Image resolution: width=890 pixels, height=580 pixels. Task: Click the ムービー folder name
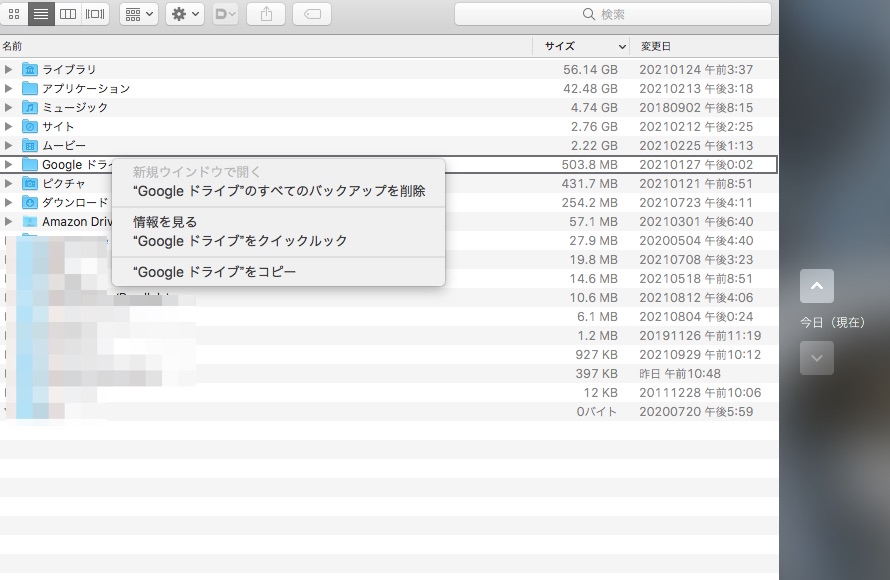click(64, 145)
